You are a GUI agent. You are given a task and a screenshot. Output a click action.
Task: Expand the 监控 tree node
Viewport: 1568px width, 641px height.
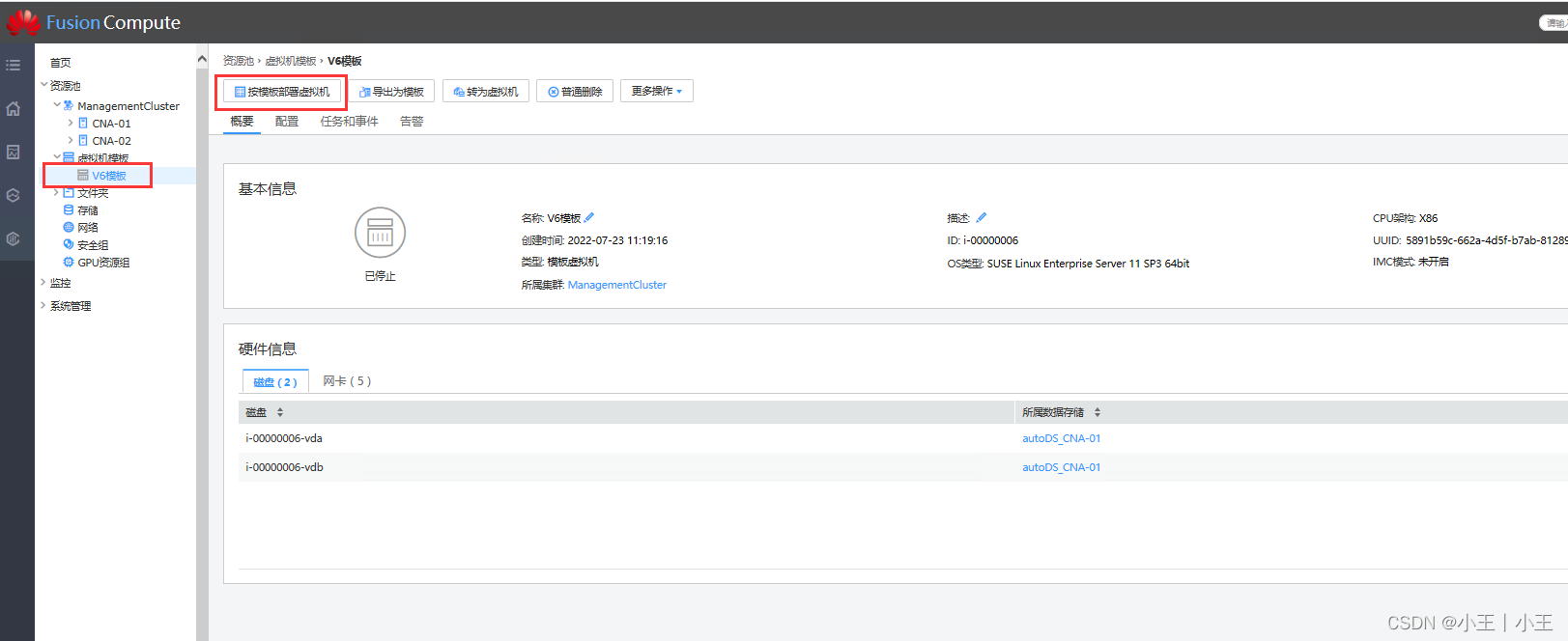point(43,283)
